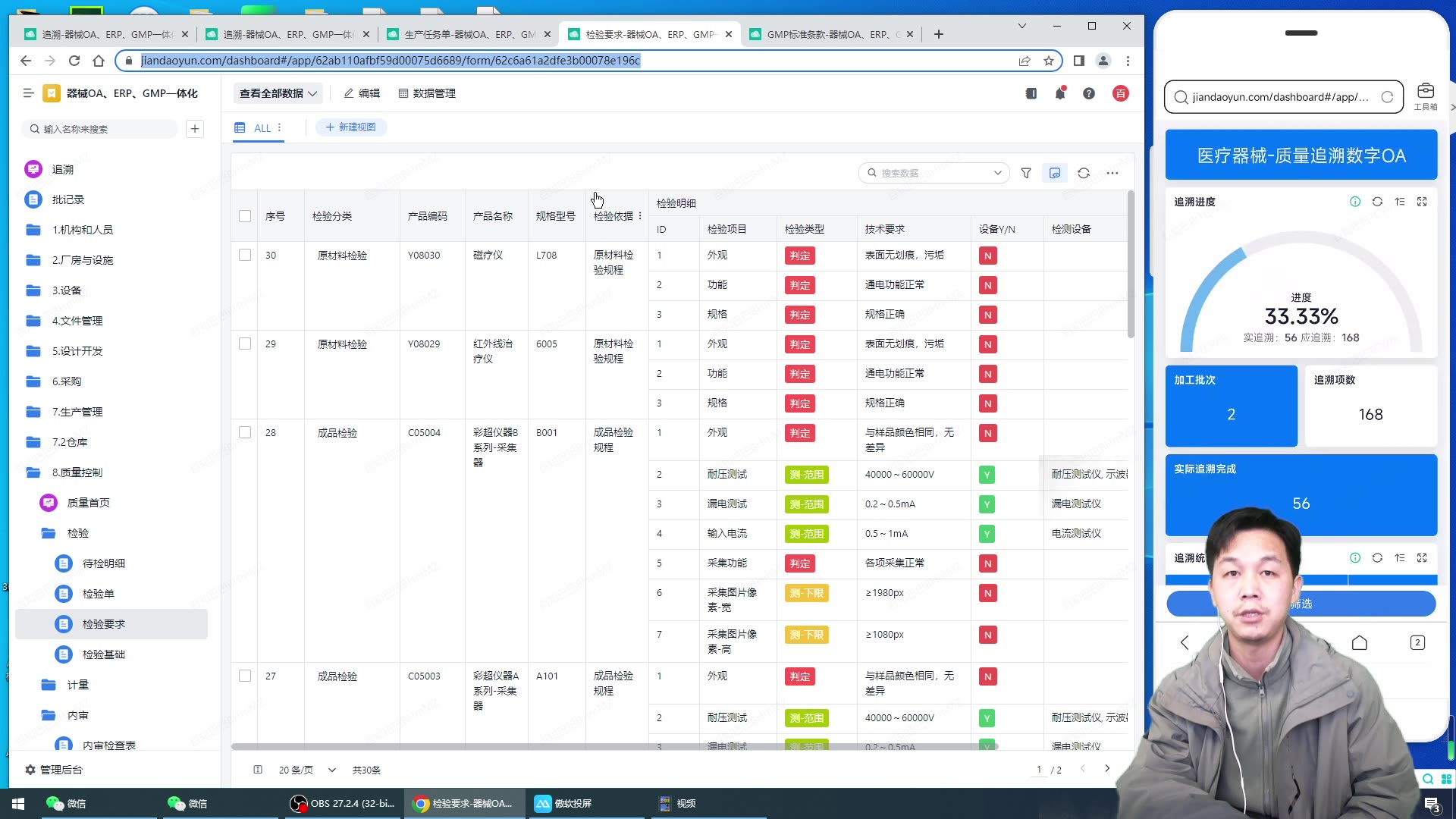Expand the 追溯进度 widget to fullscreen
The image size is (1456, 819).
(x=1422, y=202)
